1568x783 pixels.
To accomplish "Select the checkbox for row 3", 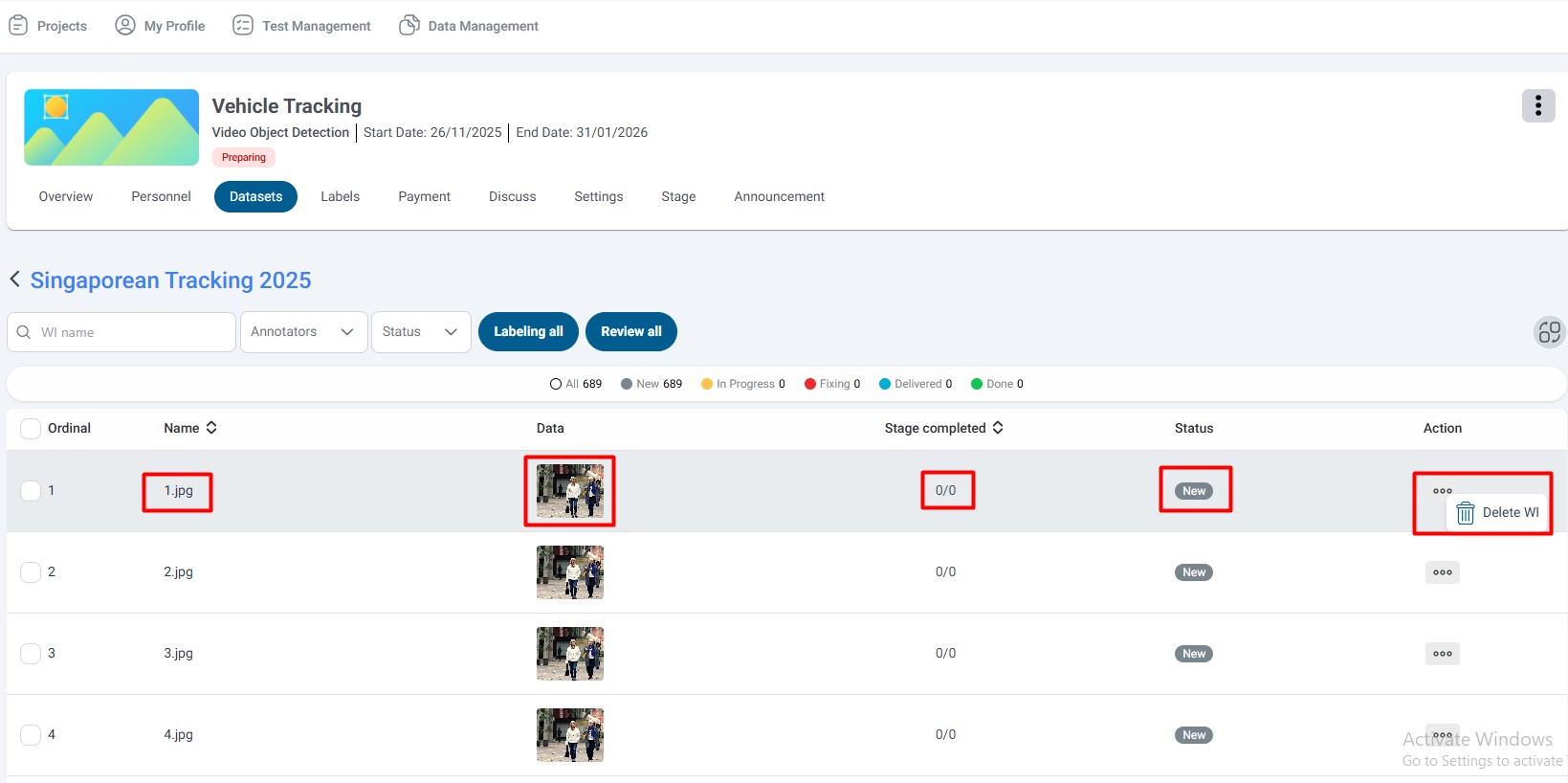I will [x=31, y=654].
